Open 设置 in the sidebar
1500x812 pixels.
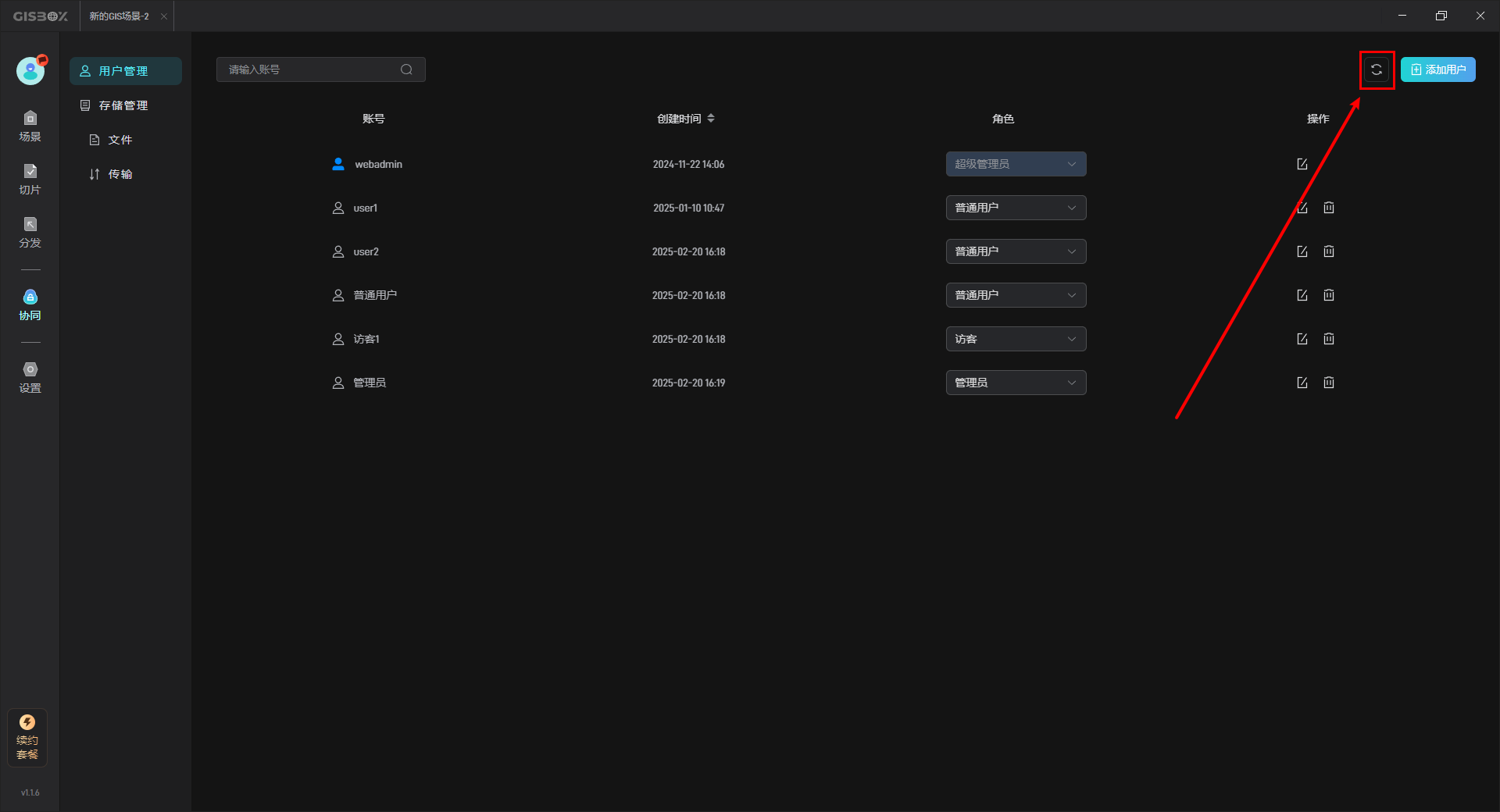point(30,378)
